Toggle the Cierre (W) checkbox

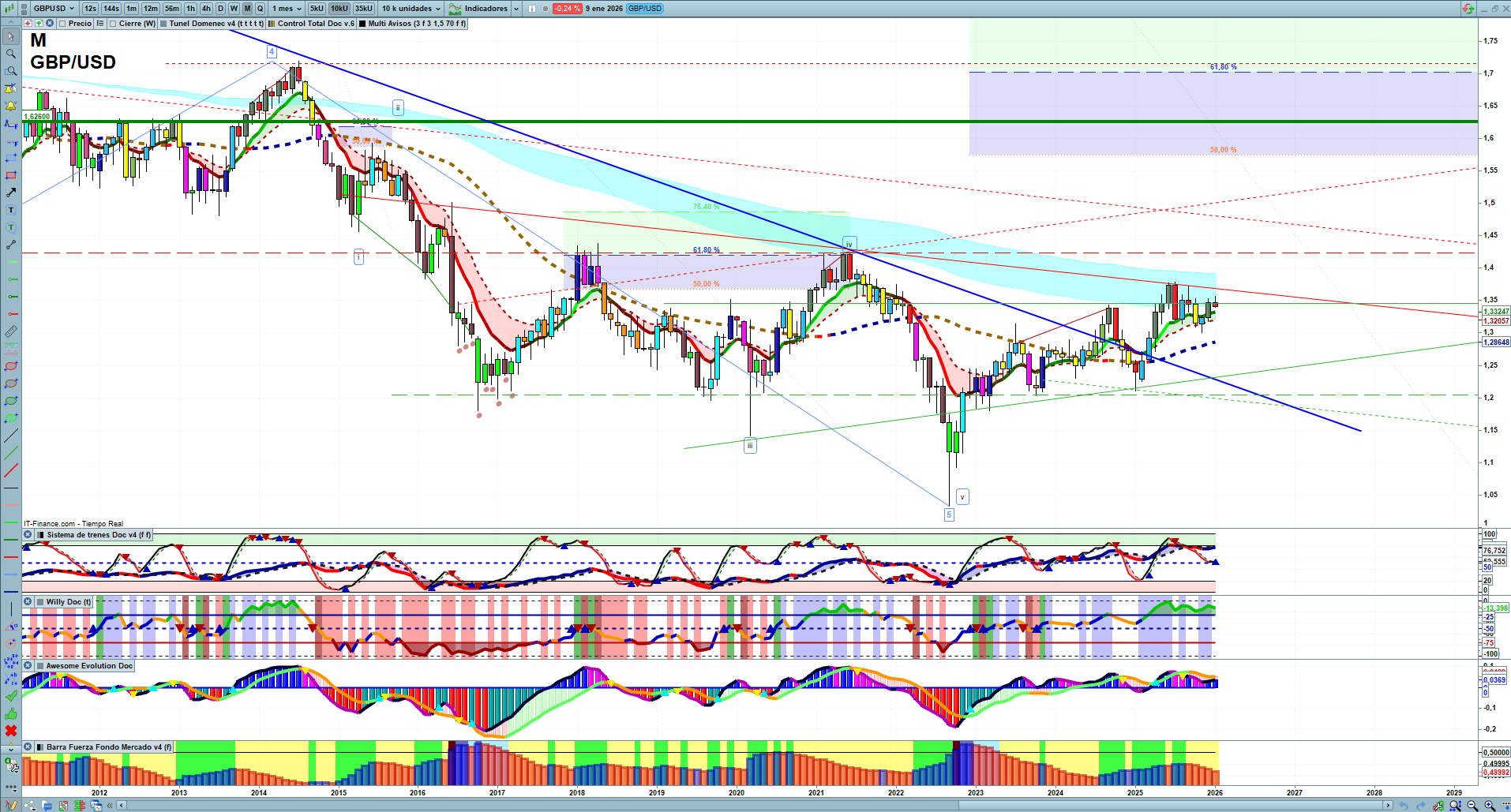113,24
